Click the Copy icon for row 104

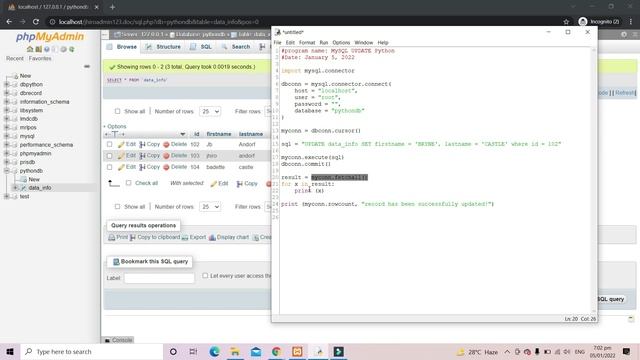[x=142, y=167]
